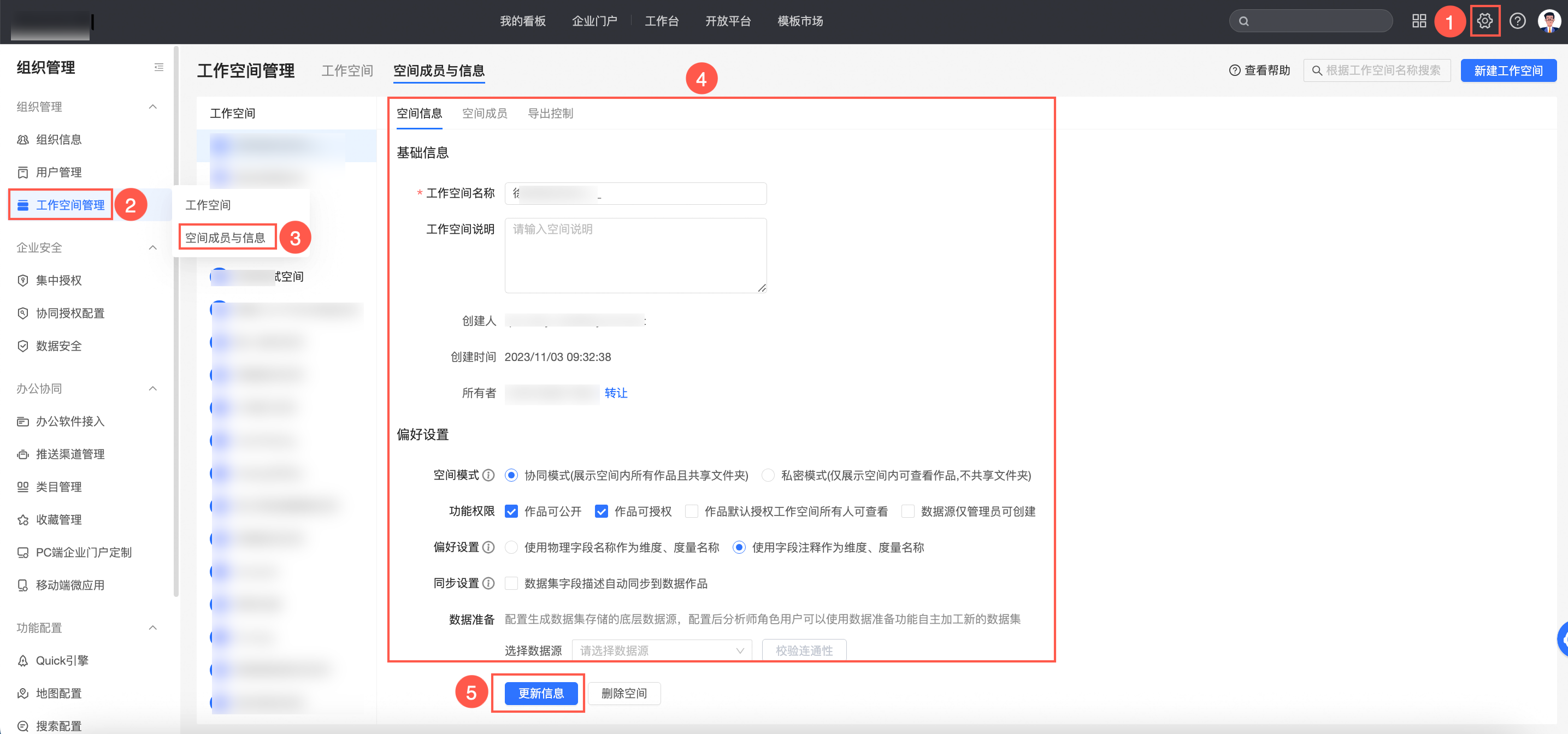Click the help question mark icon
The image size is (1568, 734).
tap(1517, 21)
